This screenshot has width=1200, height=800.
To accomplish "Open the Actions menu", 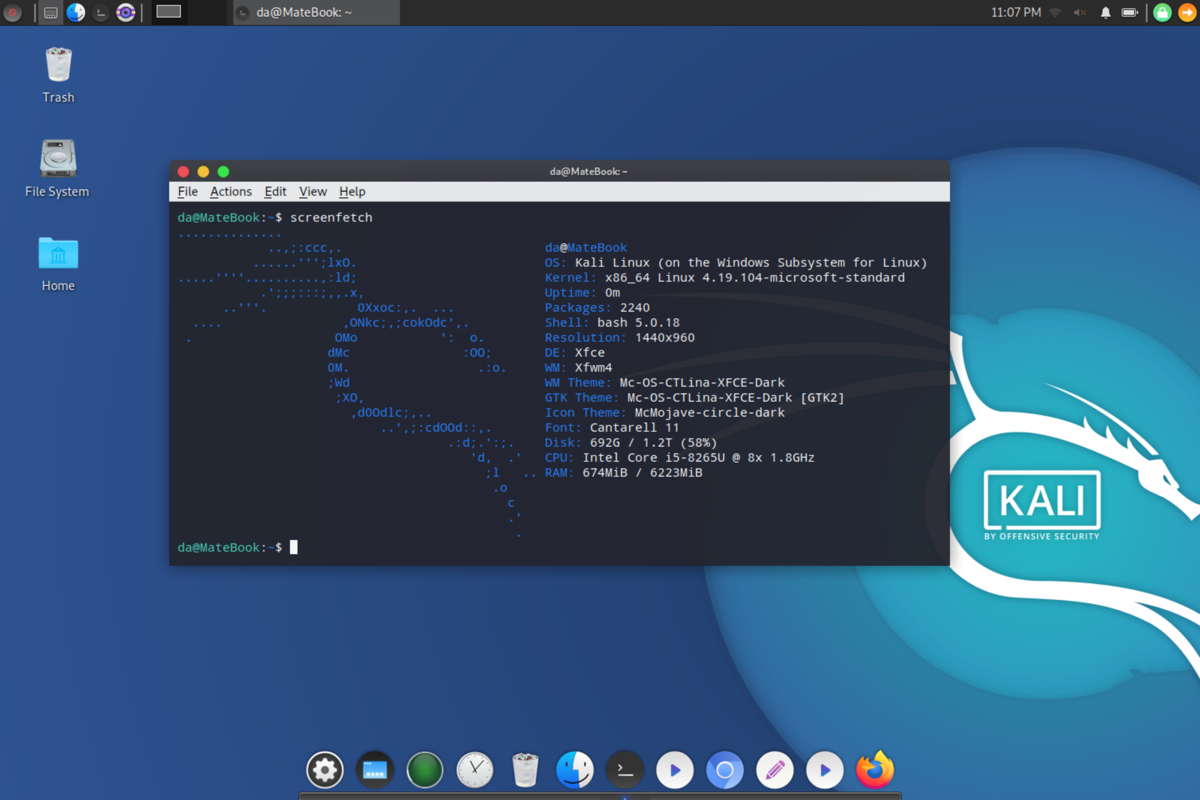I will [x=231, y=191].
